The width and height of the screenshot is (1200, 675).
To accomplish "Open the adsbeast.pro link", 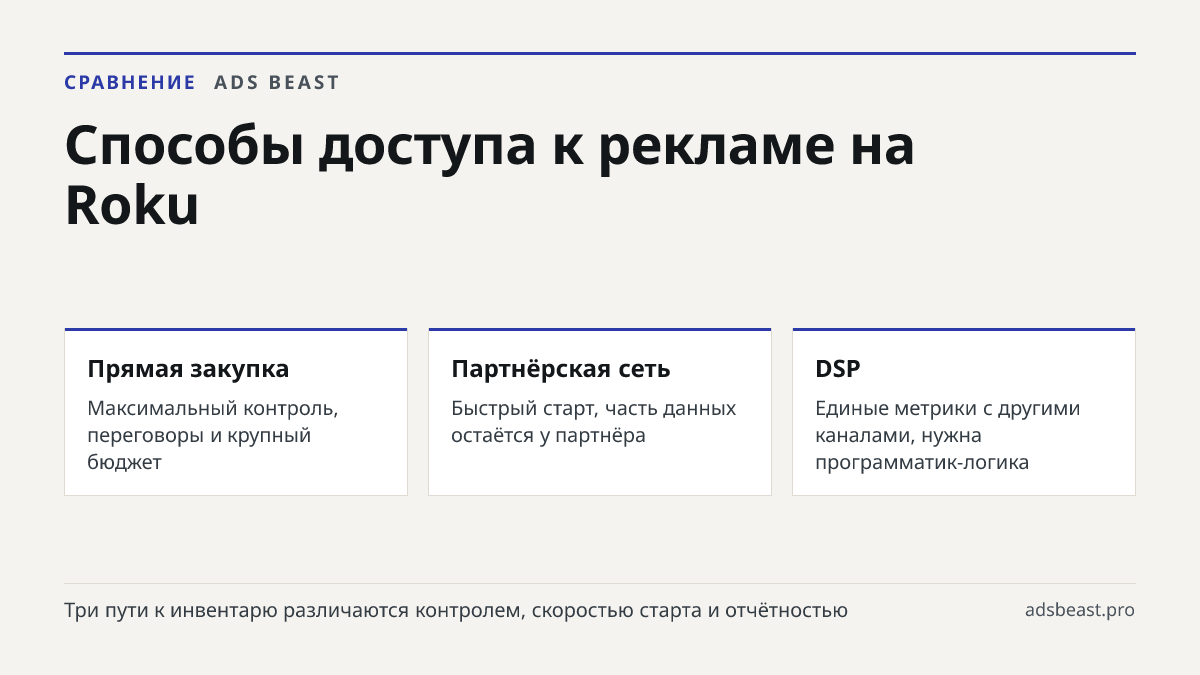I will 1080,610.
